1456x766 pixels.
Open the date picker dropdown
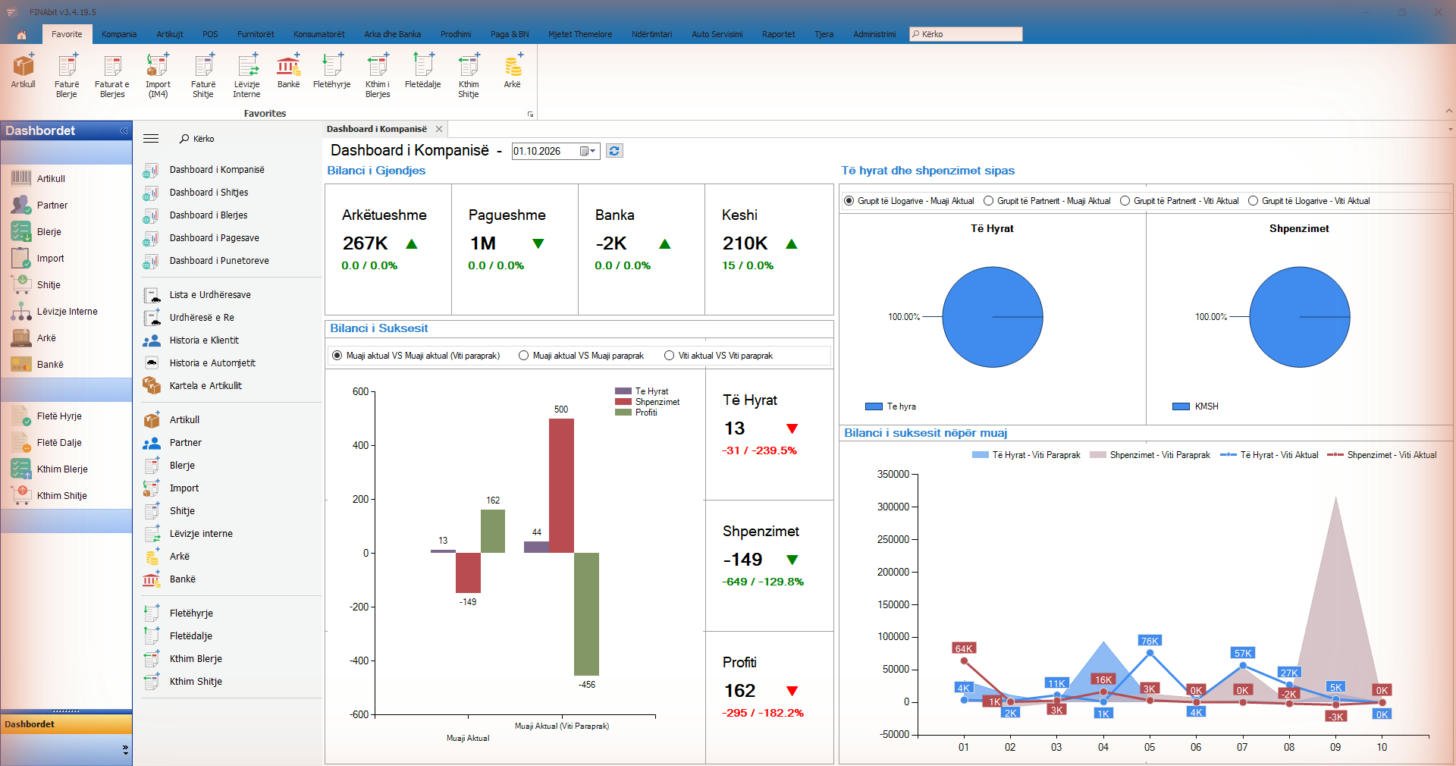[587, 151]
